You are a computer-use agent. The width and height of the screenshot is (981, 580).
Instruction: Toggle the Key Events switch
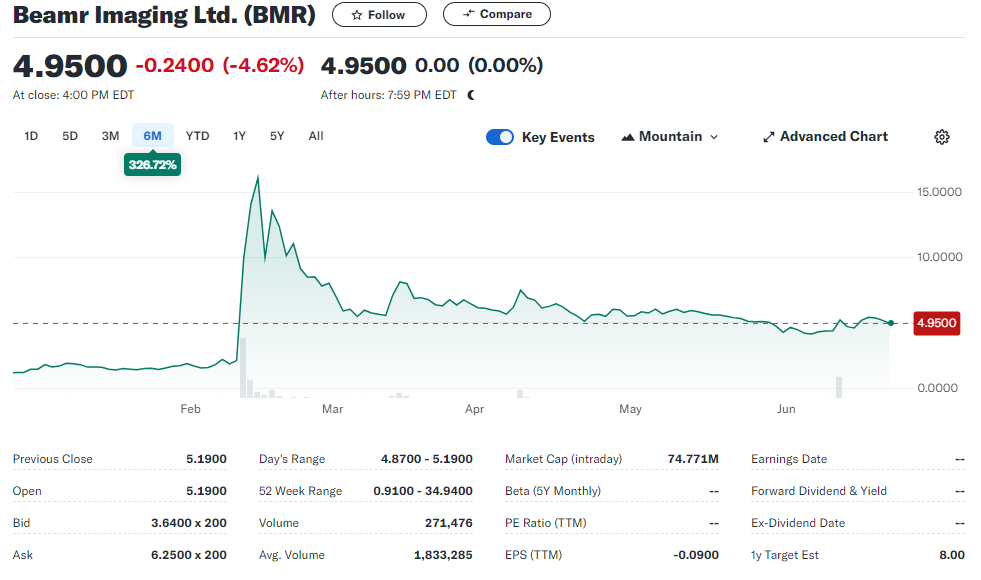coord(500,137)
